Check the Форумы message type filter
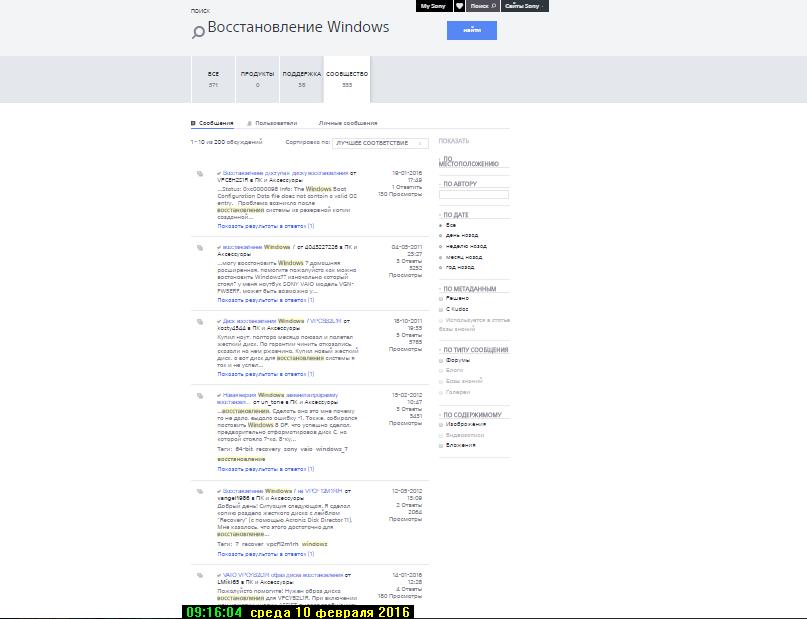The width and height of the screenshot is (807, 619). tap(442, 361)
